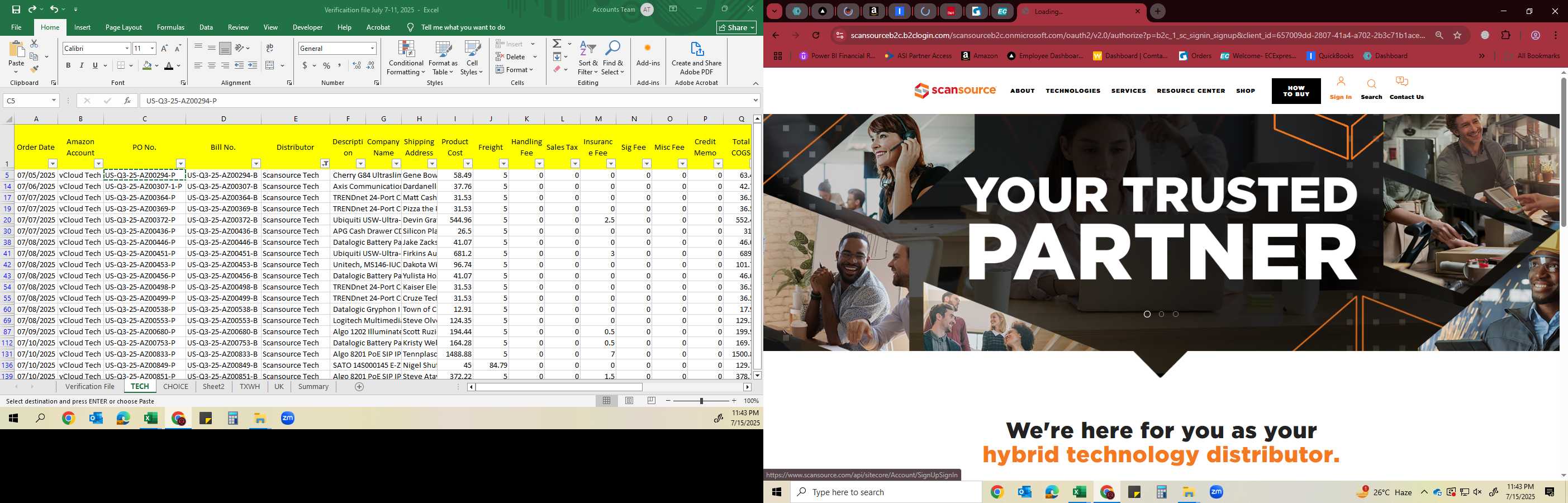Click the Insert Function fx icon

coord(127,101)
